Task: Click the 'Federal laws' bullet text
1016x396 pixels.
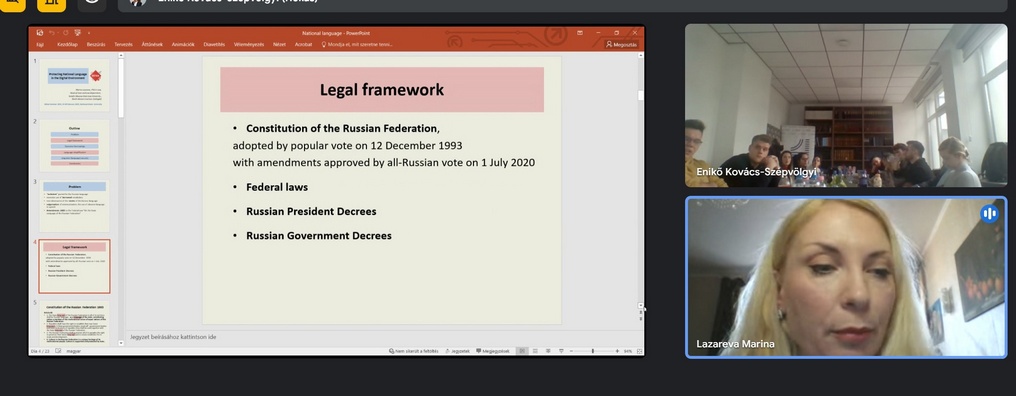Action: point(277,187)
